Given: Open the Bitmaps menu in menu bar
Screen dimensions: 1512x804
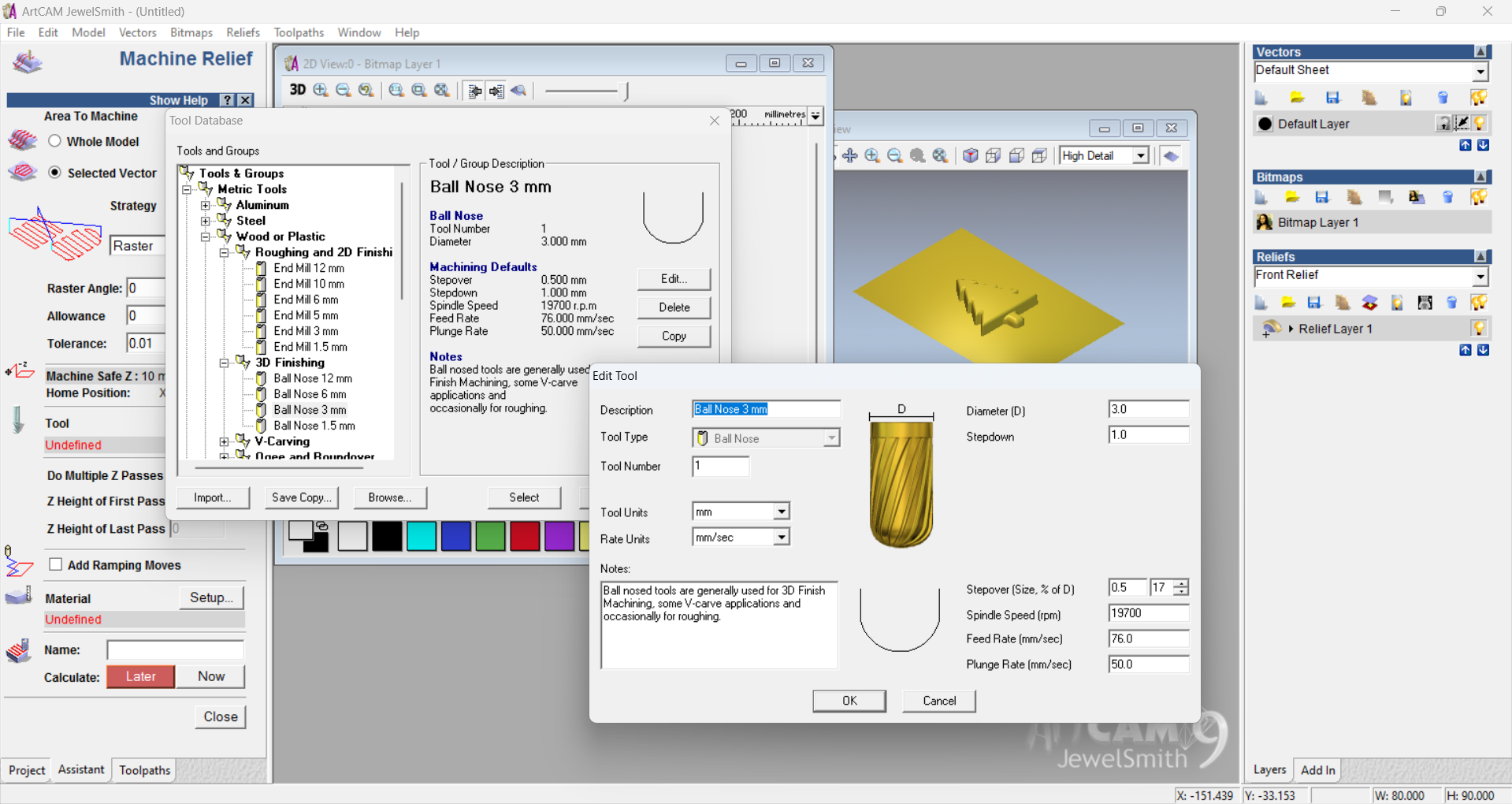Looking at the screenshot, I should pos(191,32).
